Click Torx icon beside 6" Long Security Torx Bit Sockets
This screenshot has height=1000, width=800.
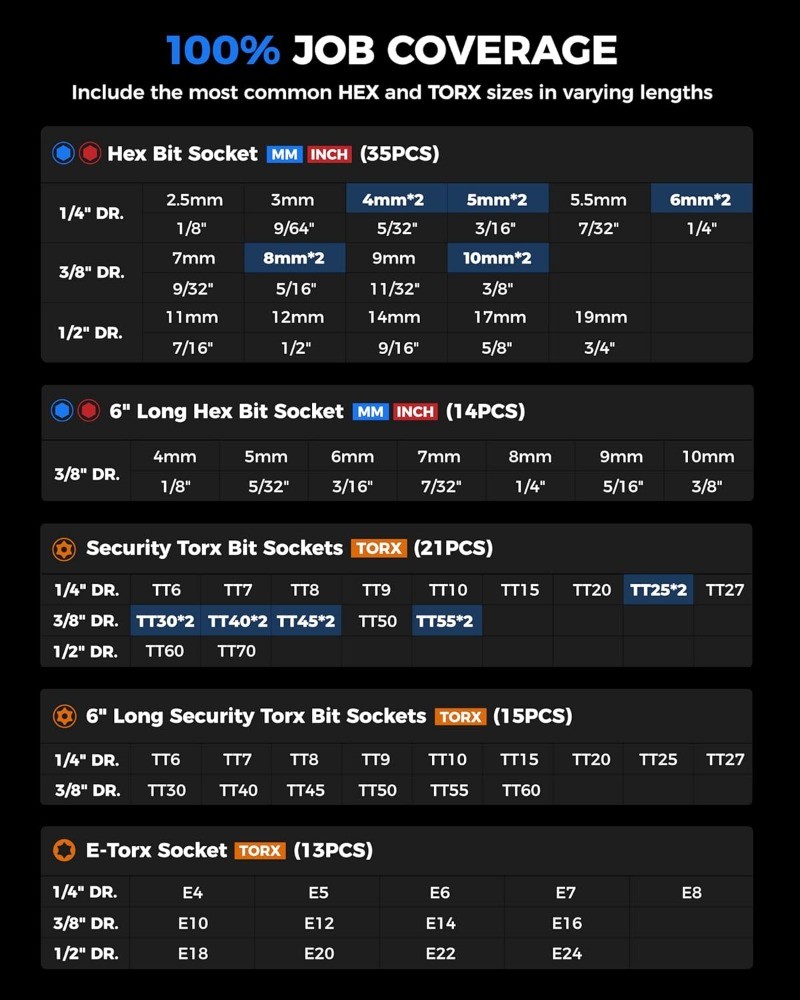65,716
